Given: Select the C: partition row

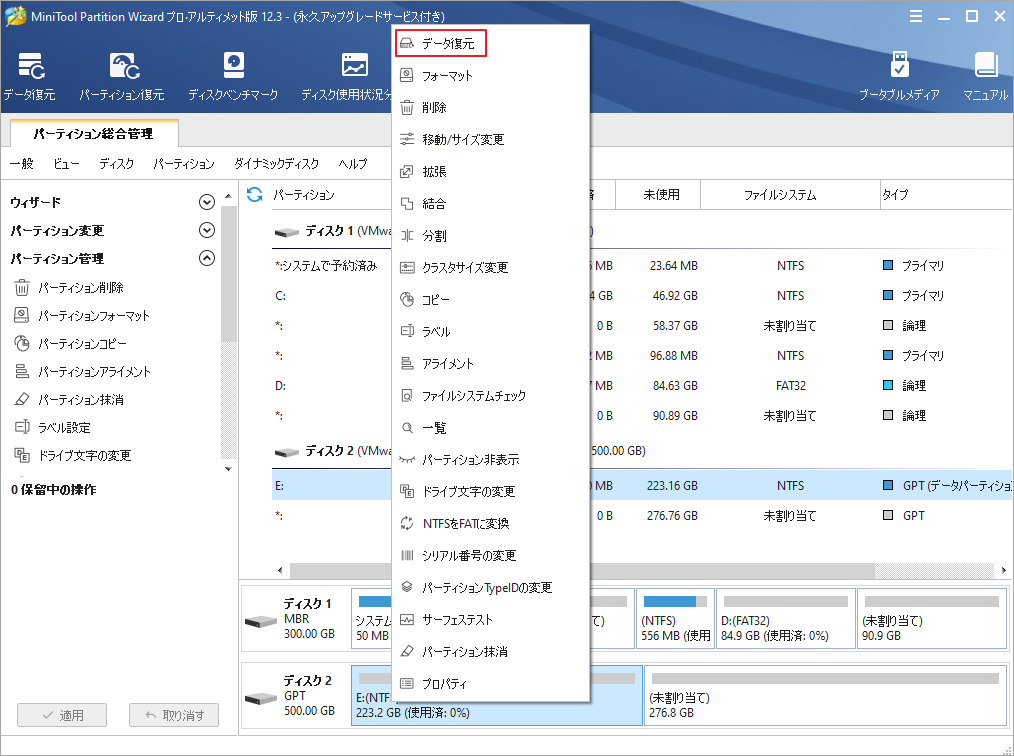Looking at the screenshot, I should coord(642,296).
